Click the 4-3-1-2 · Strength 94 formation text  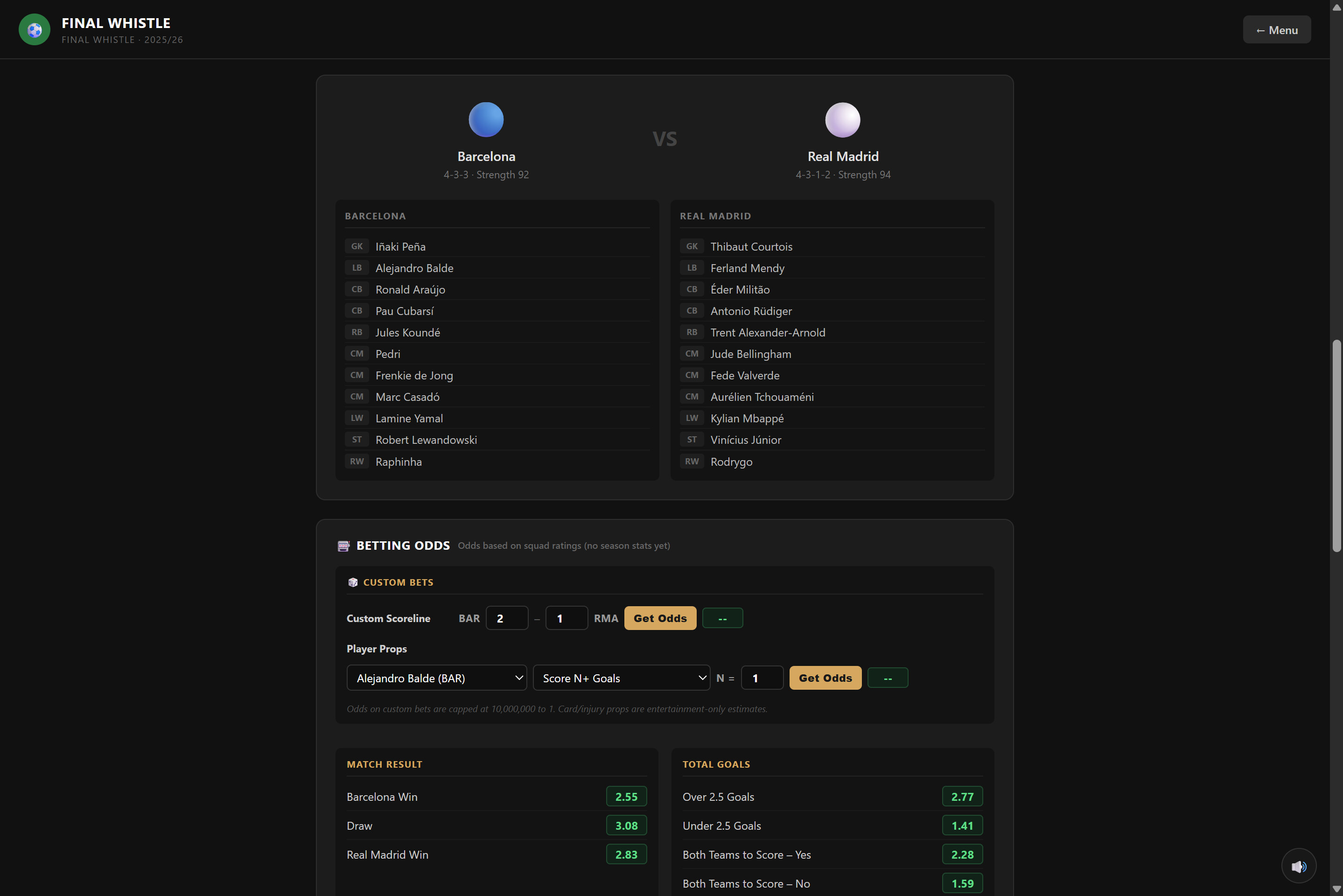click(x=843, y=175)
